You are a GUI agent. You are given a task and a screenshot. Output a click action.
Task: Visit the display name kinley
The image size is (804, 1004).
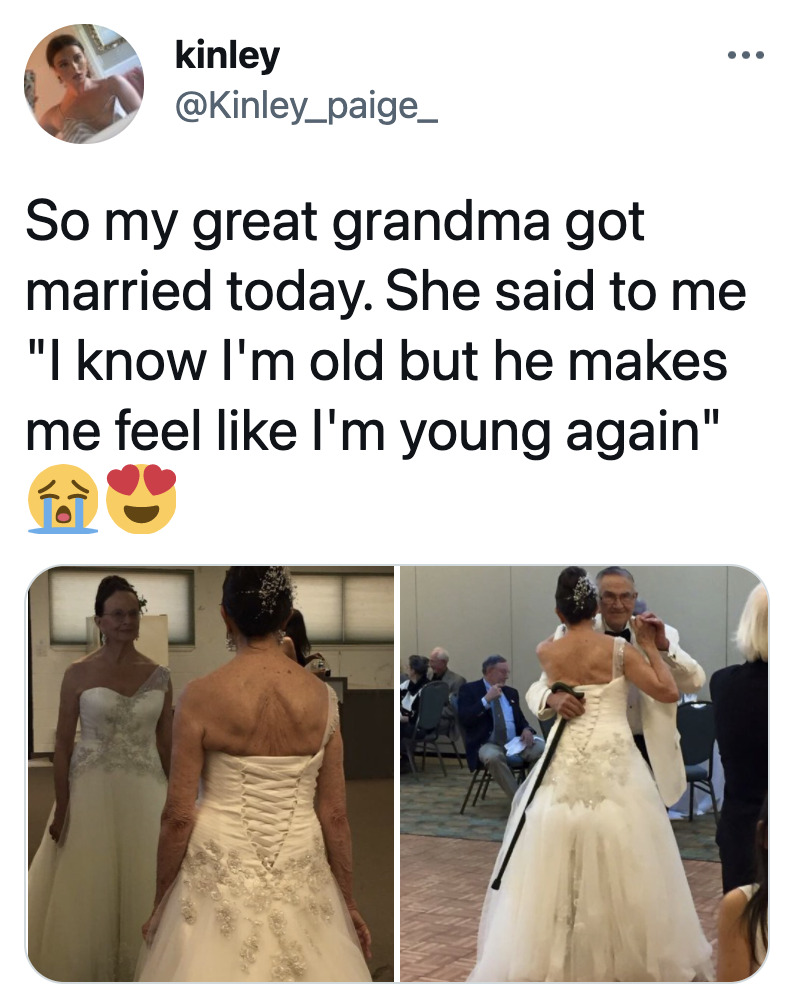tap(227, 56)
